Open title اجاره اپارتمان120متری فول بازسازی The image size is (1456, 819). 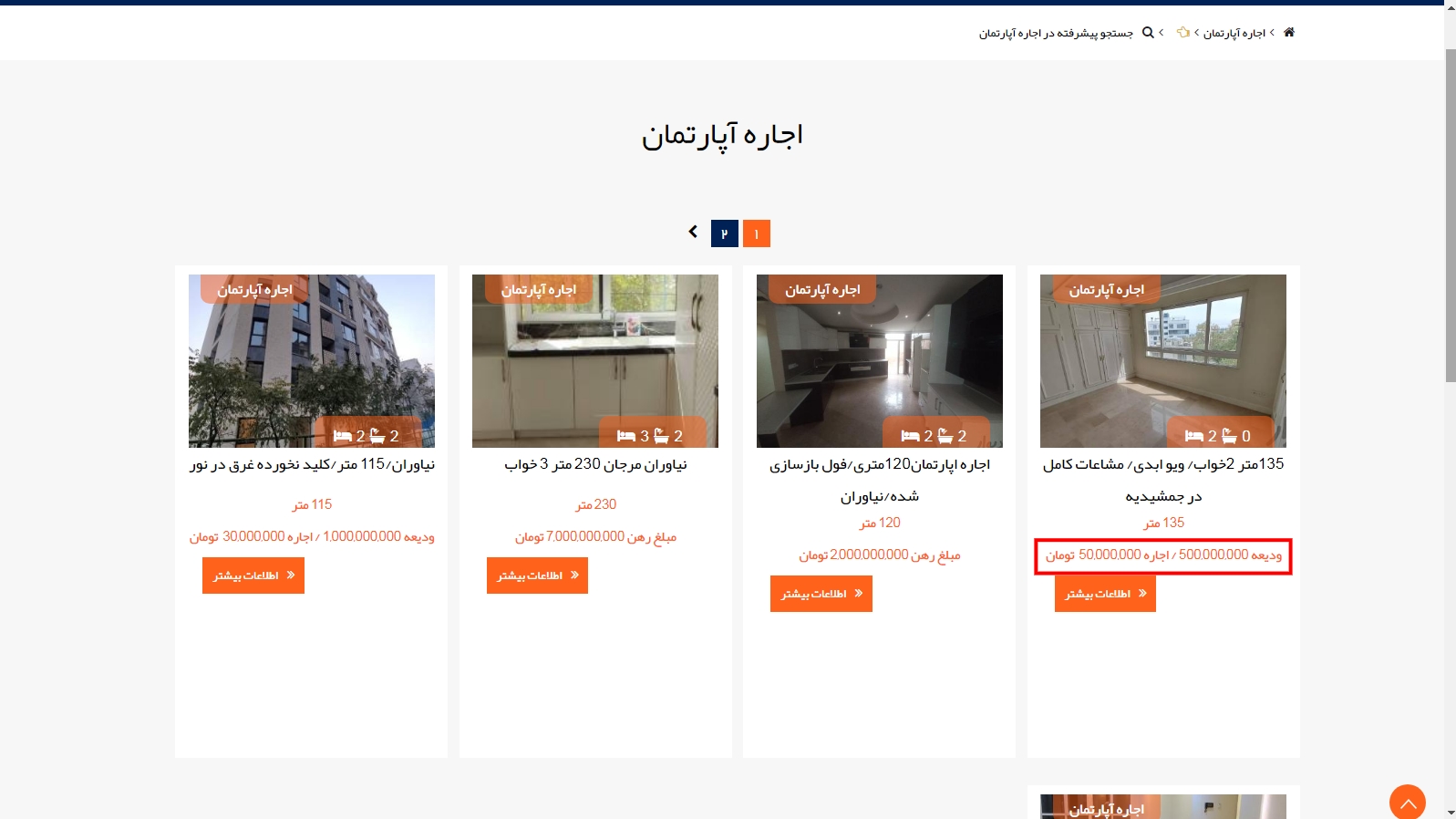tap(879, 480)
